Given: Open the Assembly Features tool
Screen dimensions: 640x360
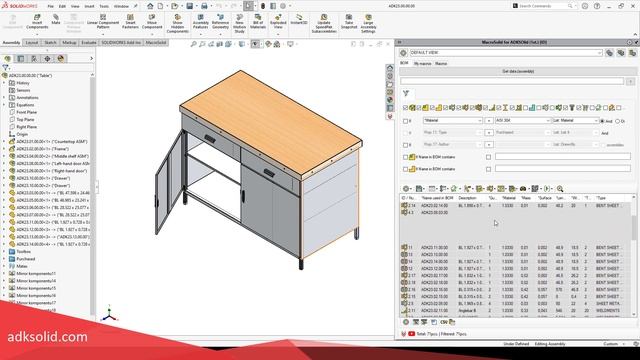Looking at the screenshot, I should click(200, 22).
